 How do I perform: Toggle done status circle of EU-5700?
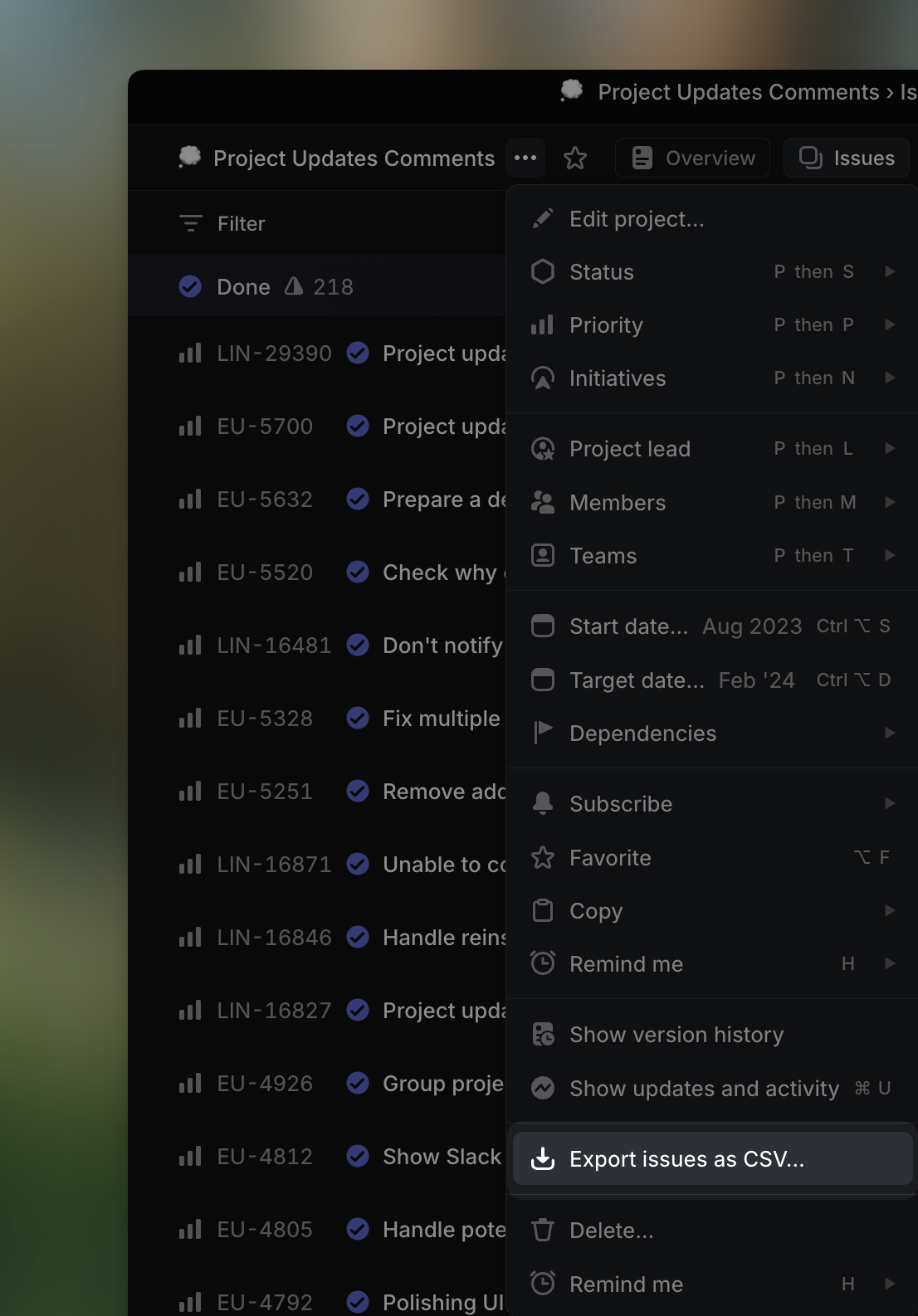click(358, 426)
